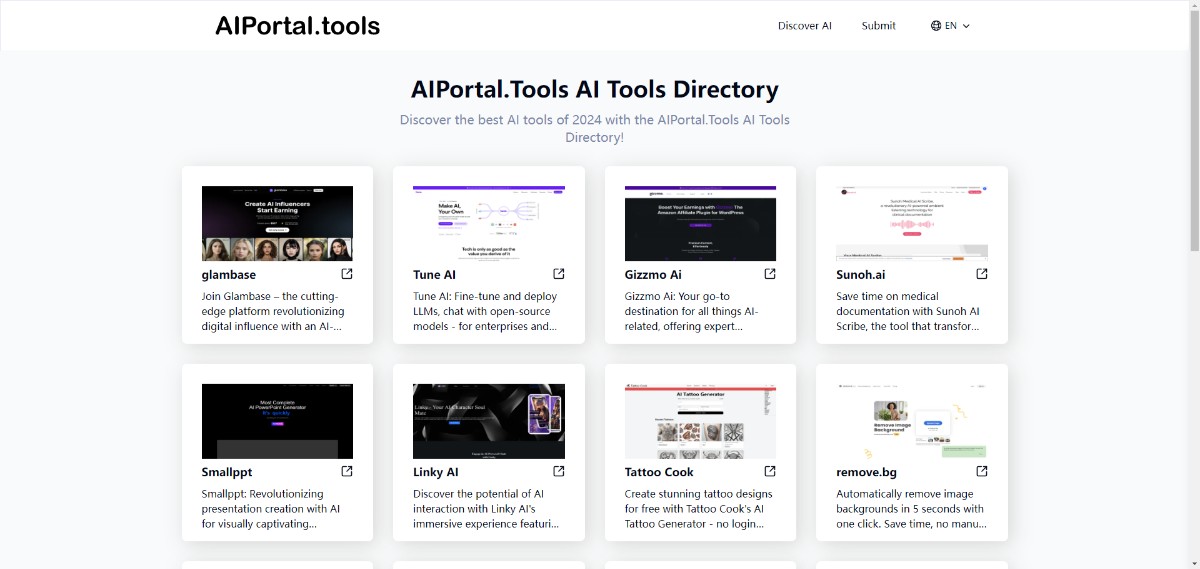This screenshot has width=1200, height=569.
Task: Click the glambase preview thumbnail
Action: pyautogui.click(x=277, y=223)
